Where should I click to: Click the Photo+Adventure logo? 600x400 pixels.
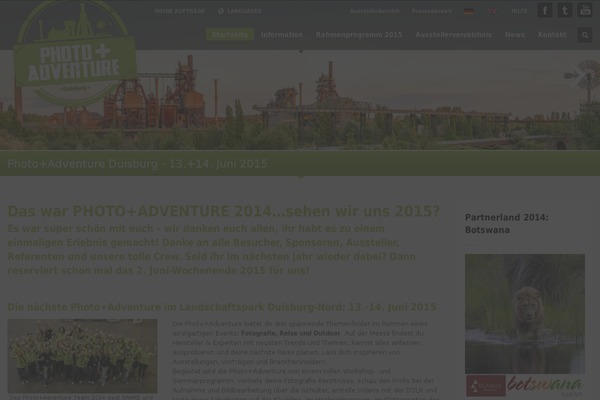(x=75, y=54)
